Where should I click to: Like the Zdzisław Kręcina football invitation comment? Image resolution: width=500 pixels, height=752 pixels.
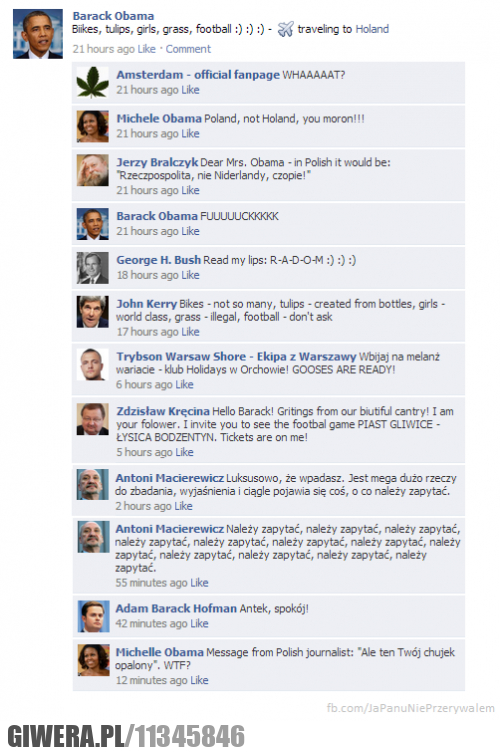[x=185, y=452]
